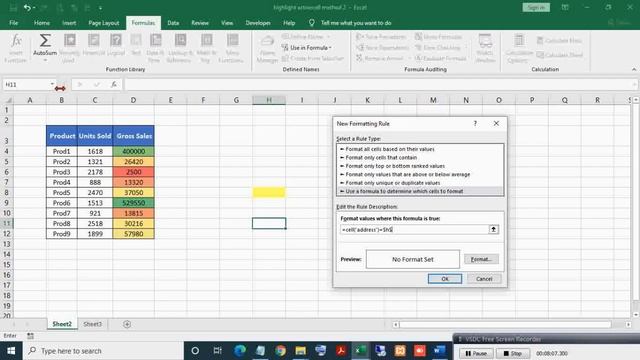
Task: Click the collapse dialog arrow beside formula box
Action: [x=493, y=229]
